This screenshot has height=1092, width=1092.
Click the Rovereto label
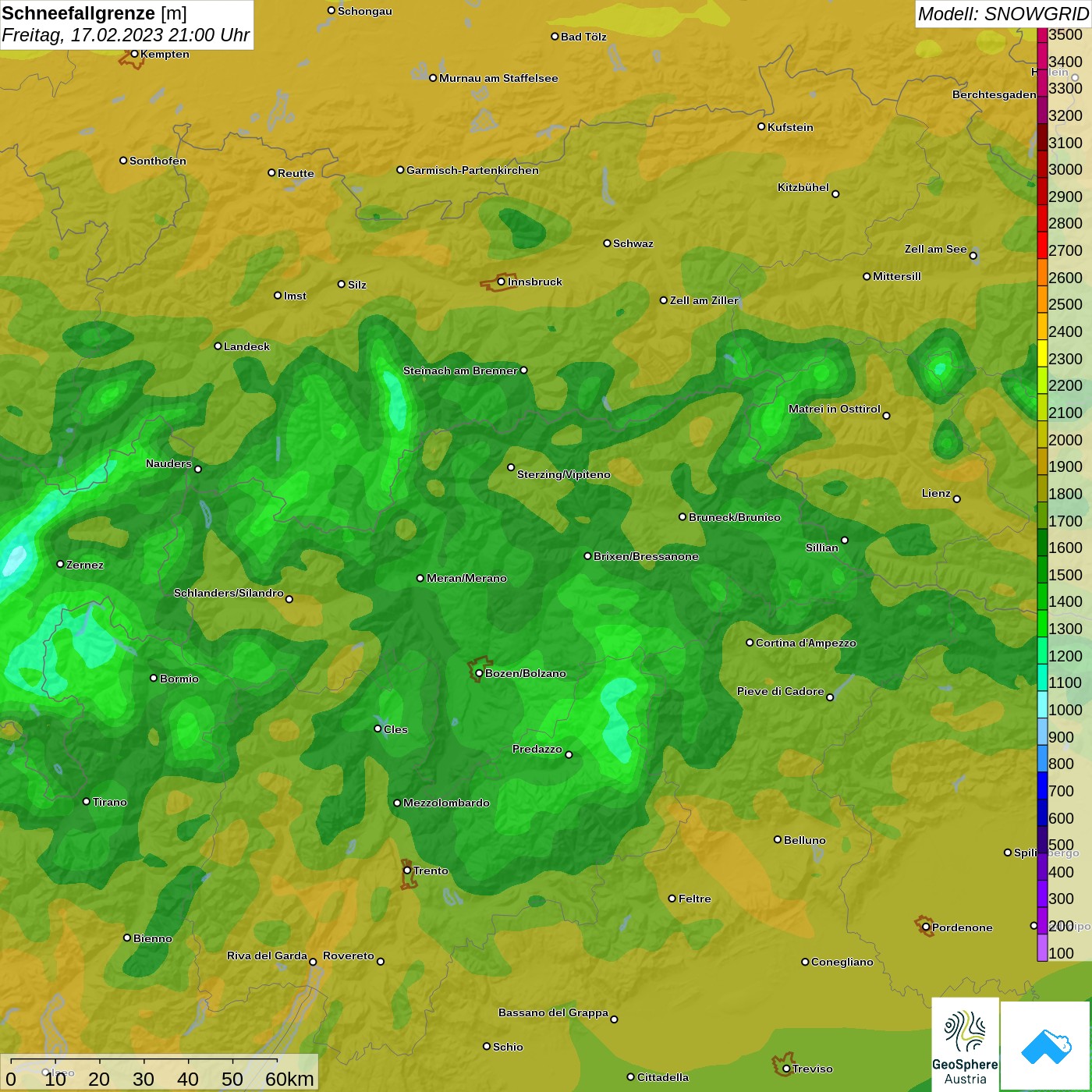click(349, 955)
